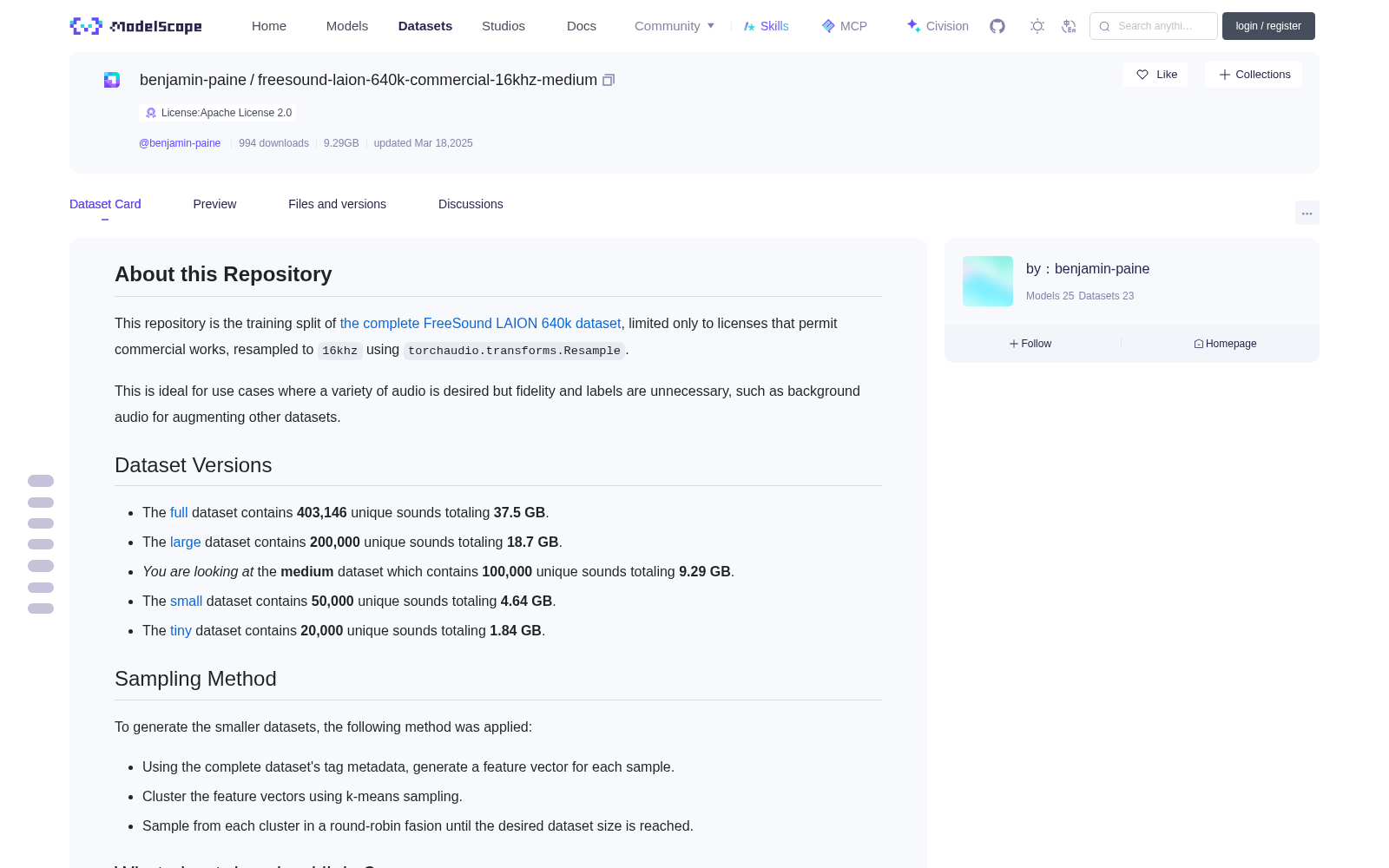Click the by: benjamin-paine author name
This screenshot has height=868, width=1389.
[1088, 269]
